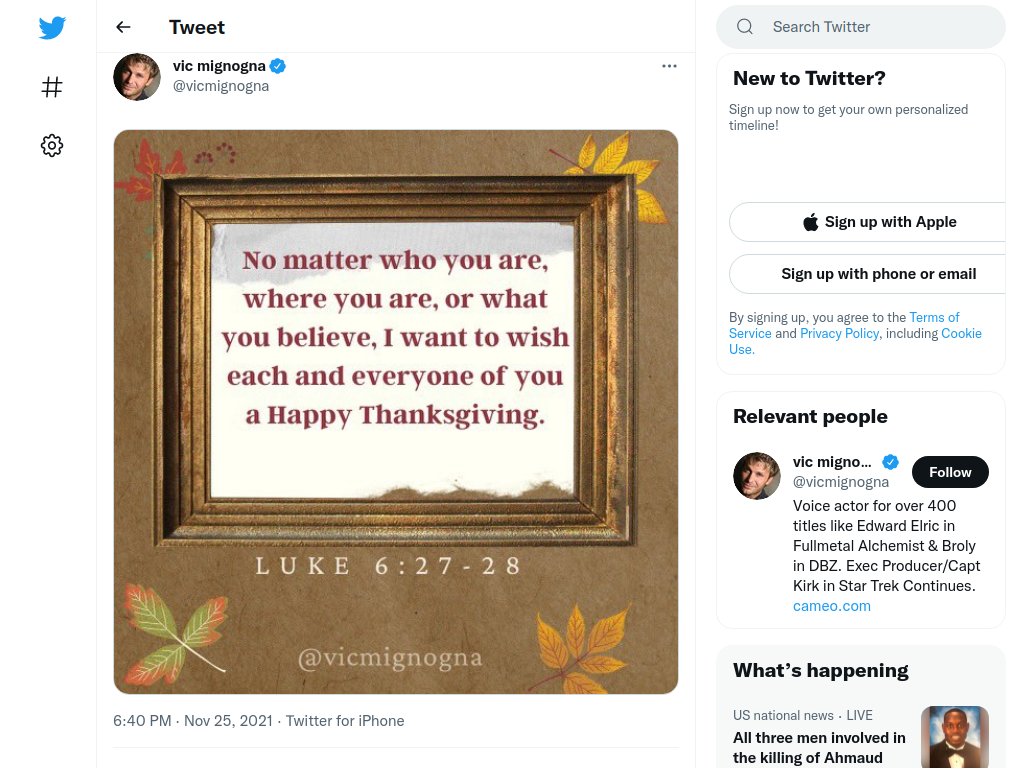Open the Cookie Use link
Viewport: 1024px width, 768px height.
click(855, 342)
